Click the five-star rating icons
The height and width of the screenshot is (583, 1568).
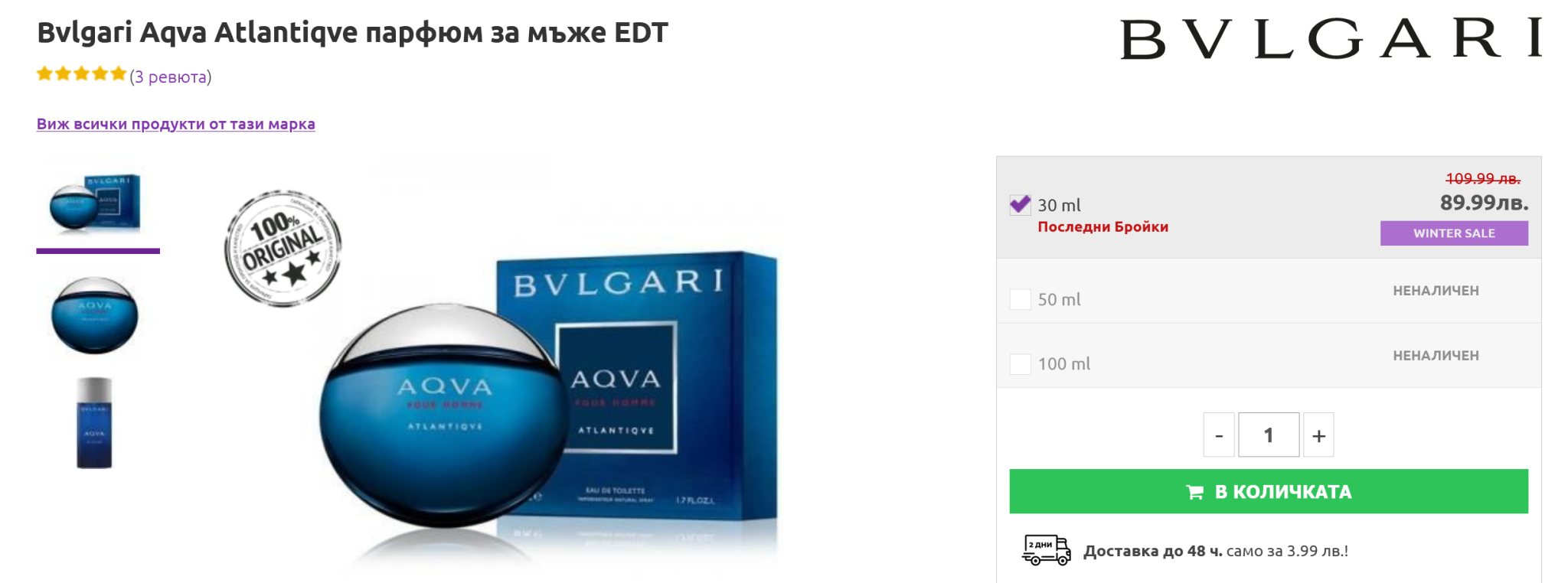81,74
